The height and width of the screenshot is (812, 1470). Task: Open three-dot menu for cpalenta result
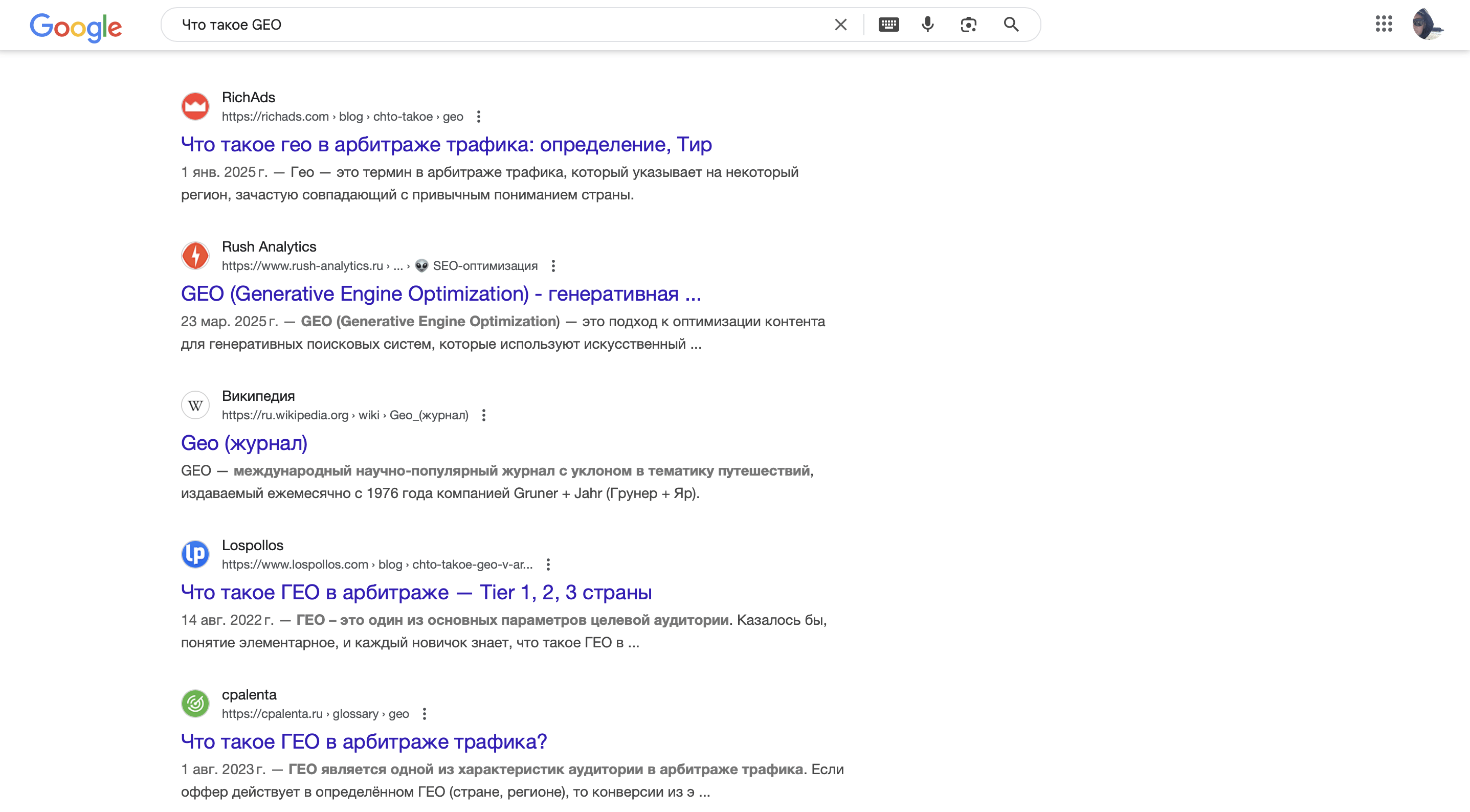[x=424, y=714]
